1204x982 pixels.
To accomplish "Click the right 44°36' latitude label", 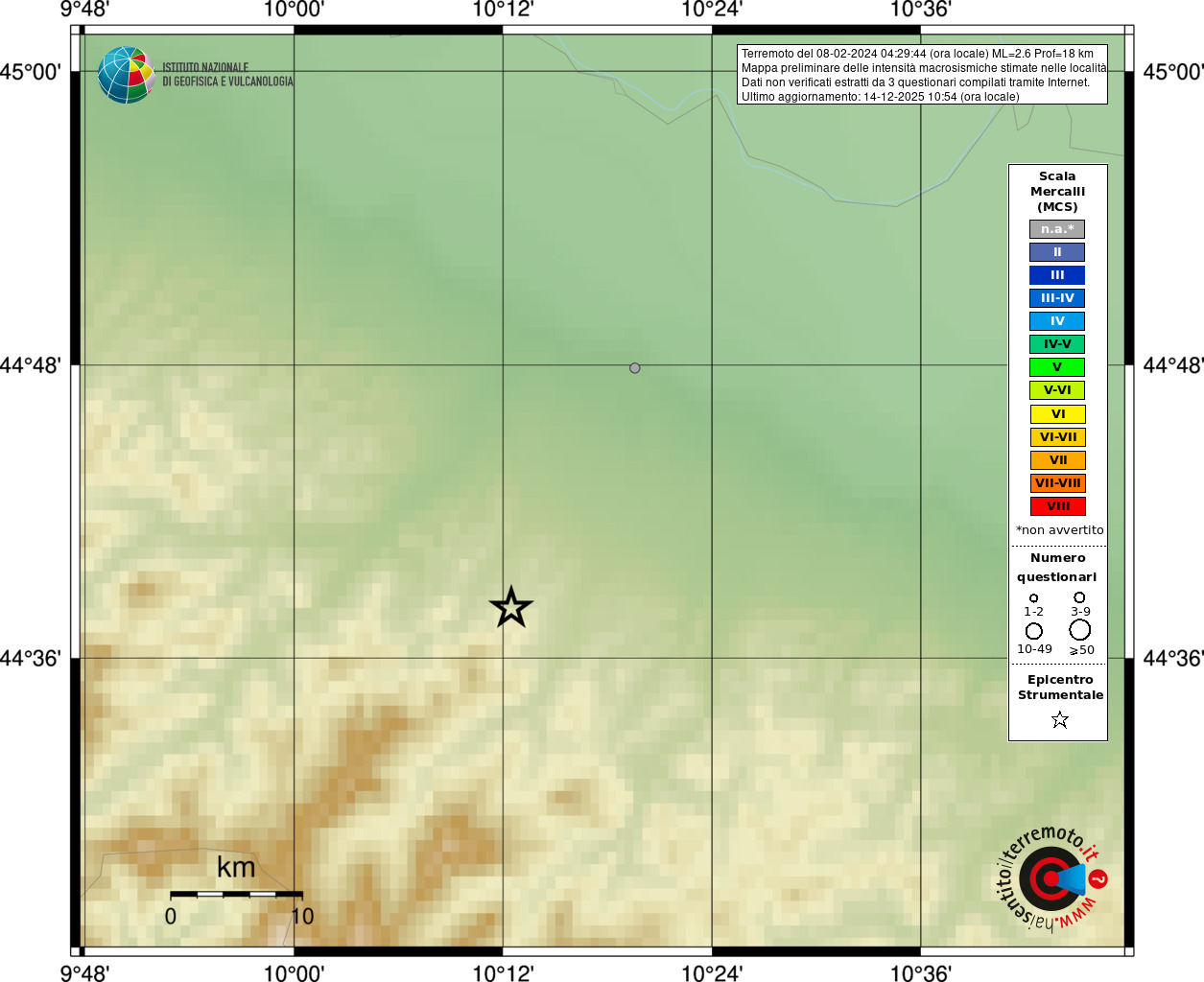I will [1173, 659].
